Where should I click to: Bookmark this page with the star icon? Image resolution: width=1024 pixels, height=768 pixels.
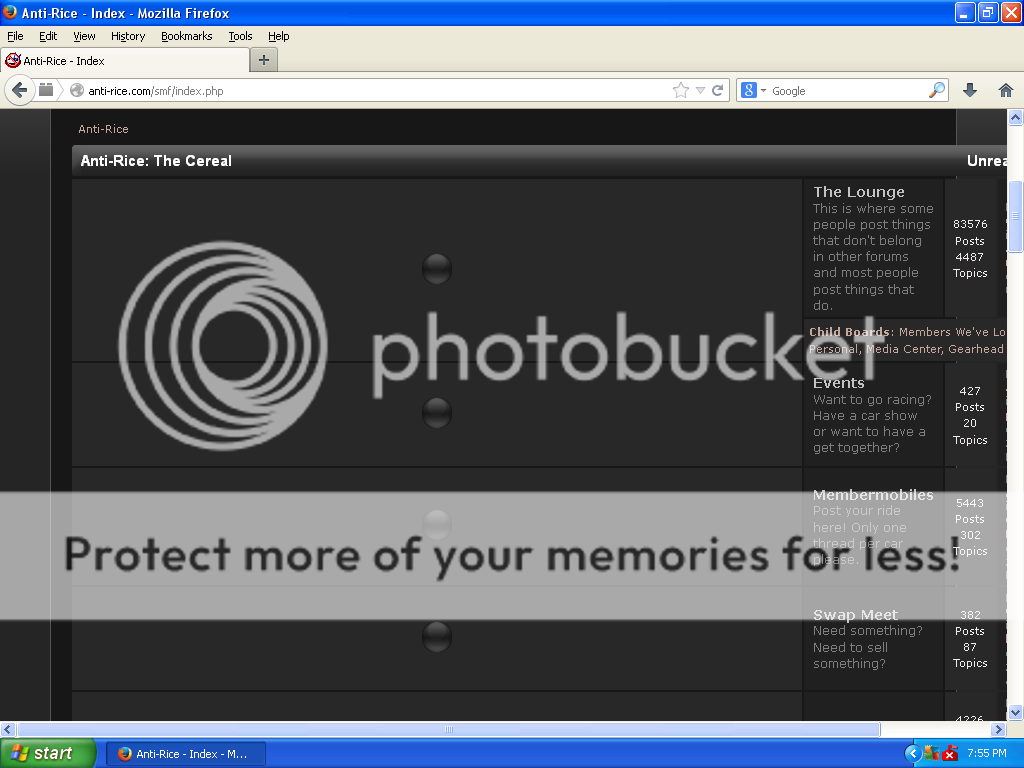pyautogui.click(x=680, y=91)
